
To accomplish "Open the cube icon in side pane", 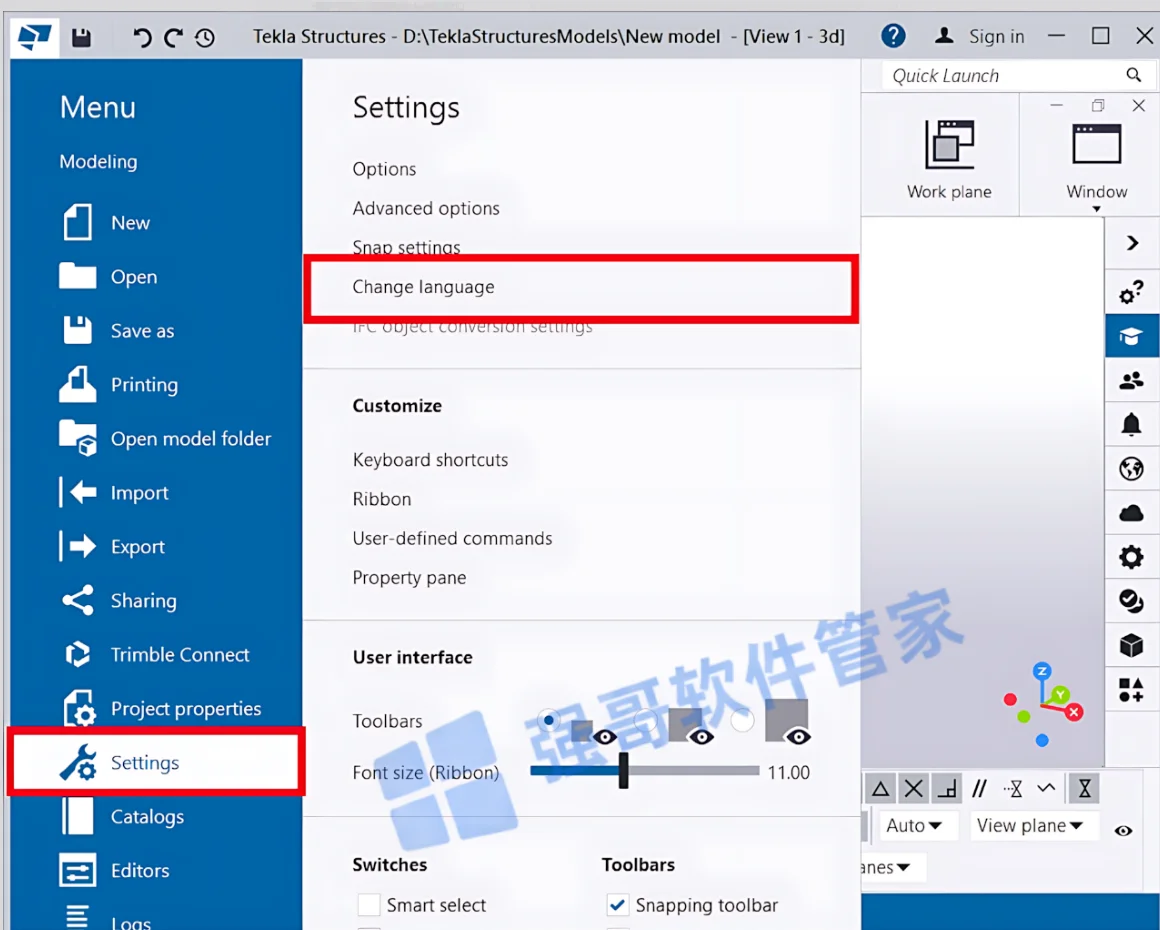I will [x=1130, y=645].
